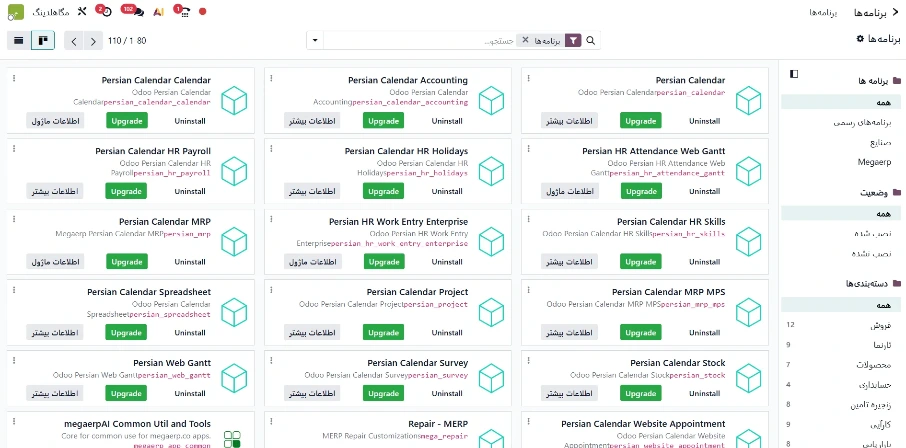Uninstall Persian Web Gantt

click(x=190, y=393)
